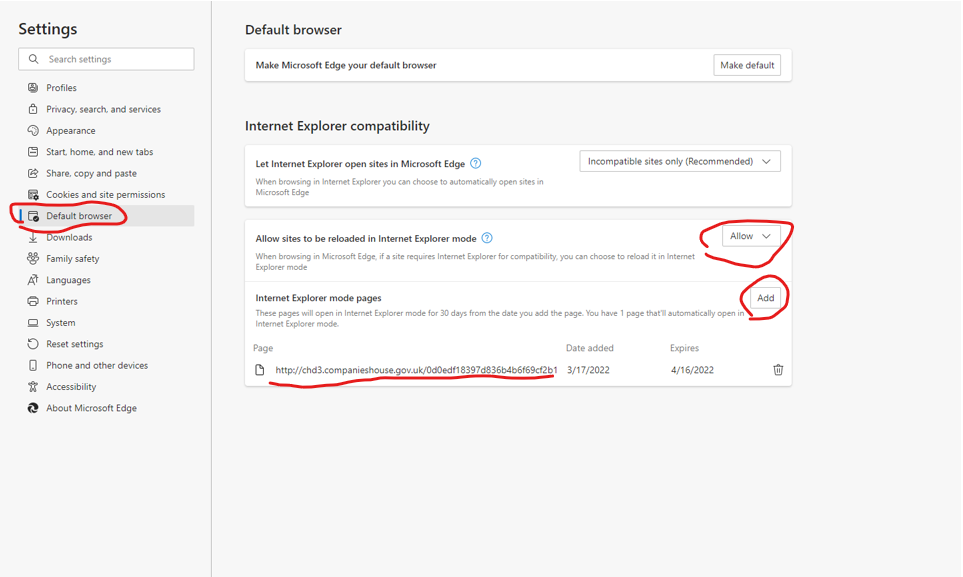Viewport: 963px width, 577px height.
Task: Click the Expires column header
Action: click(684, 348)
